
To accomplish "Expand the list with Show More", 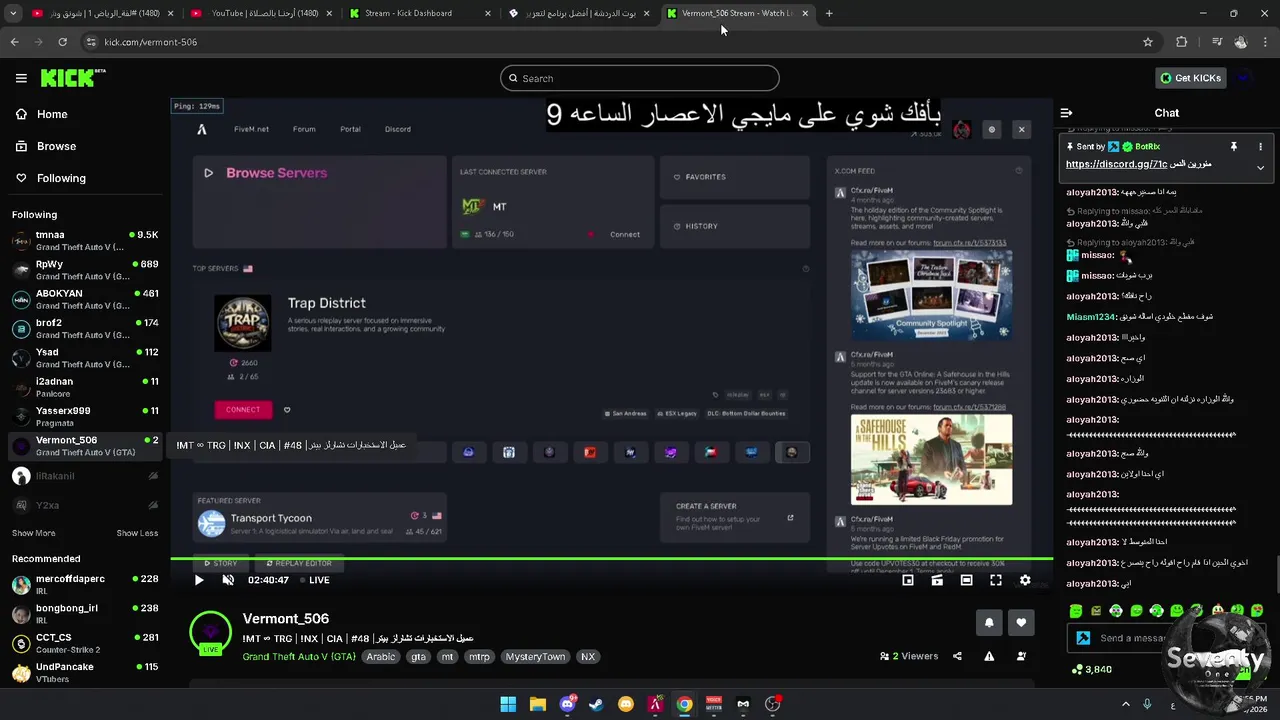I will 34,533.
